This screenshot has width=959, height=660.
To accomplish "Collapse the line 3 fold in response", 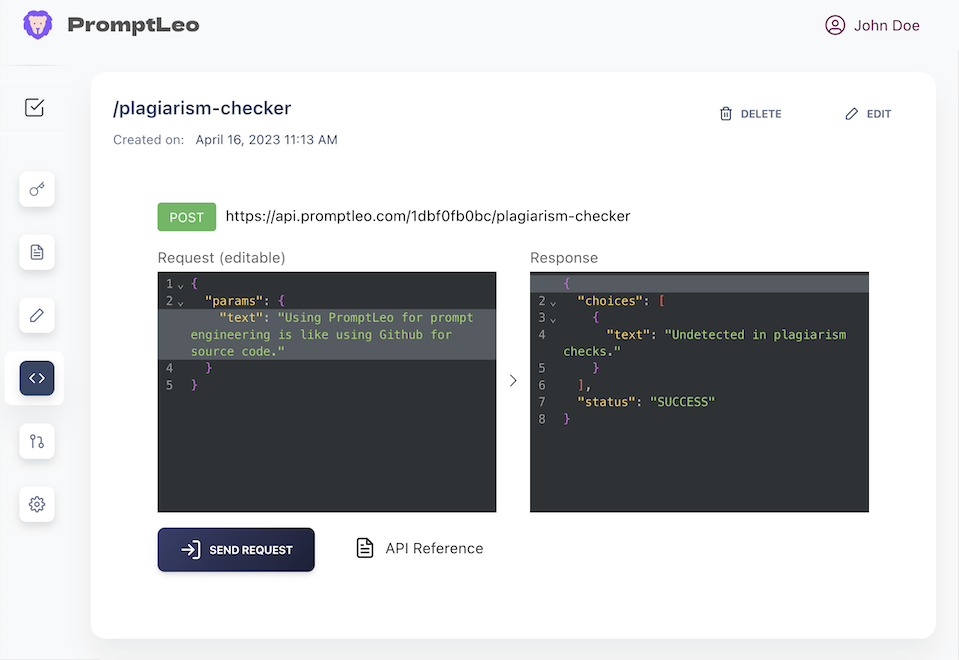I will 553,319.
